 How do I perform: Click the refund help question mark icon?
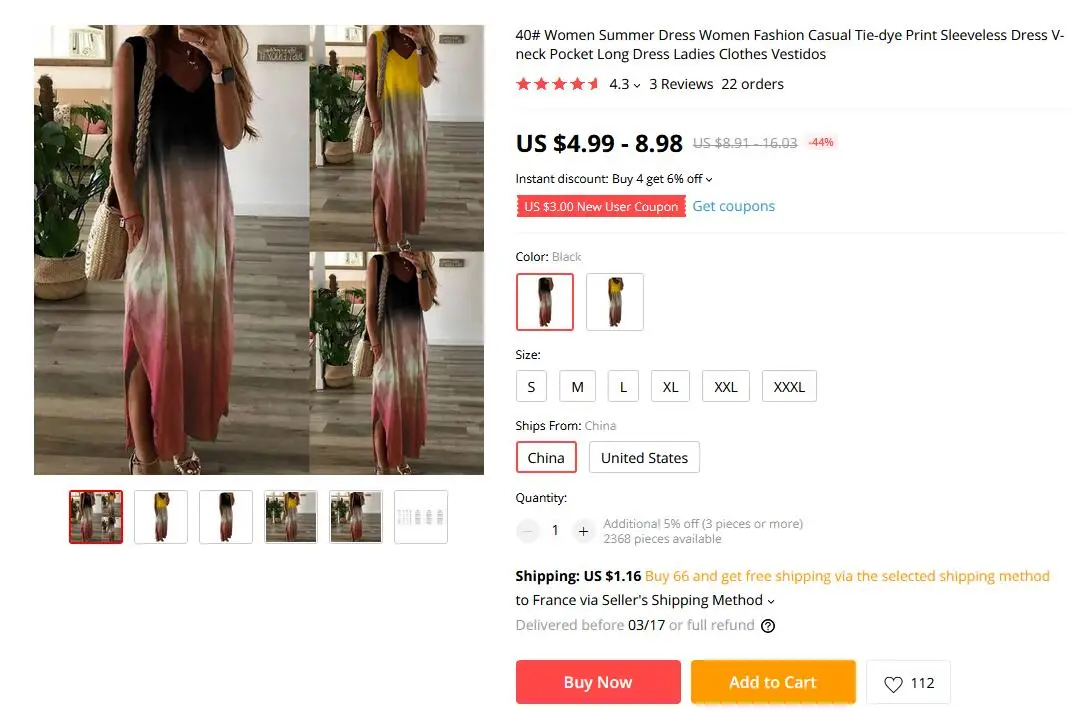(x=768, y=626)
